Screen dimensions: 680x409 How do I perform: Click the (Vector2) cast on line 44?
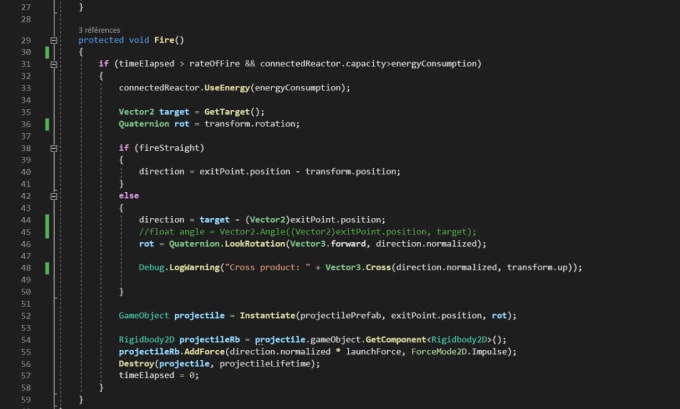tap(267, 219)
